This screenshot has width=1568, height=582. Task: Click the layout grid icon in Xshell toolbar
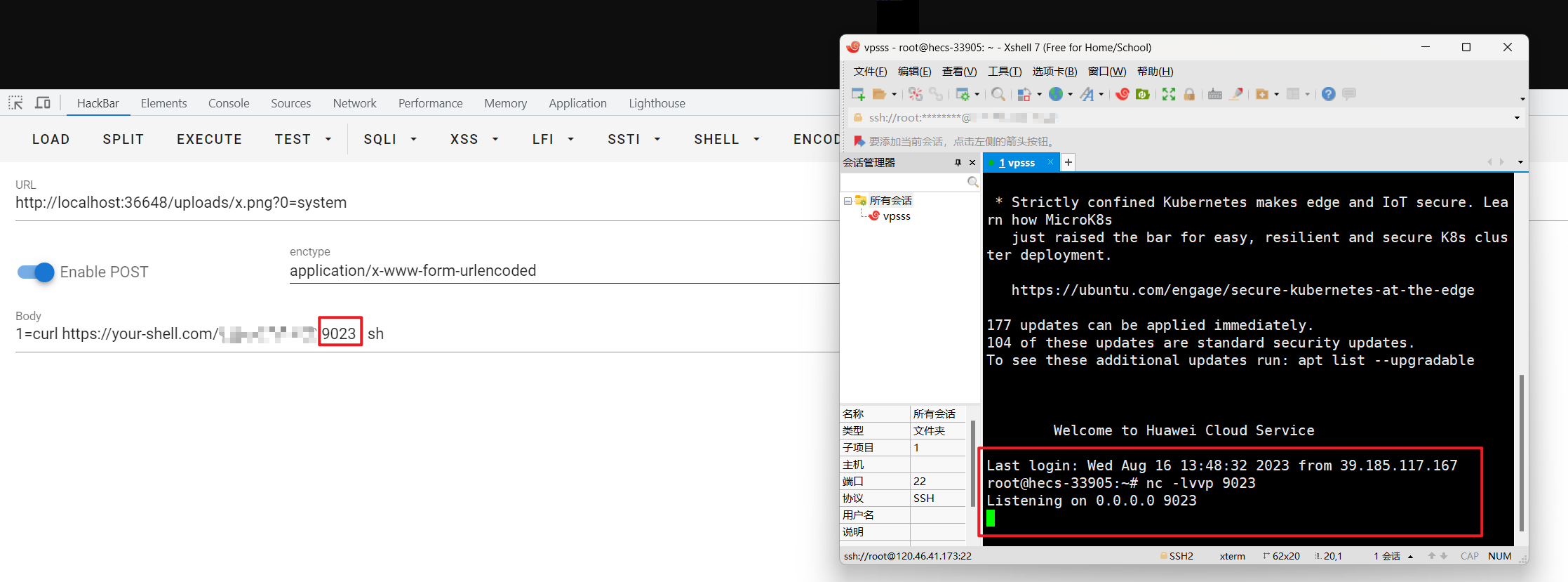click(1293, 94)
